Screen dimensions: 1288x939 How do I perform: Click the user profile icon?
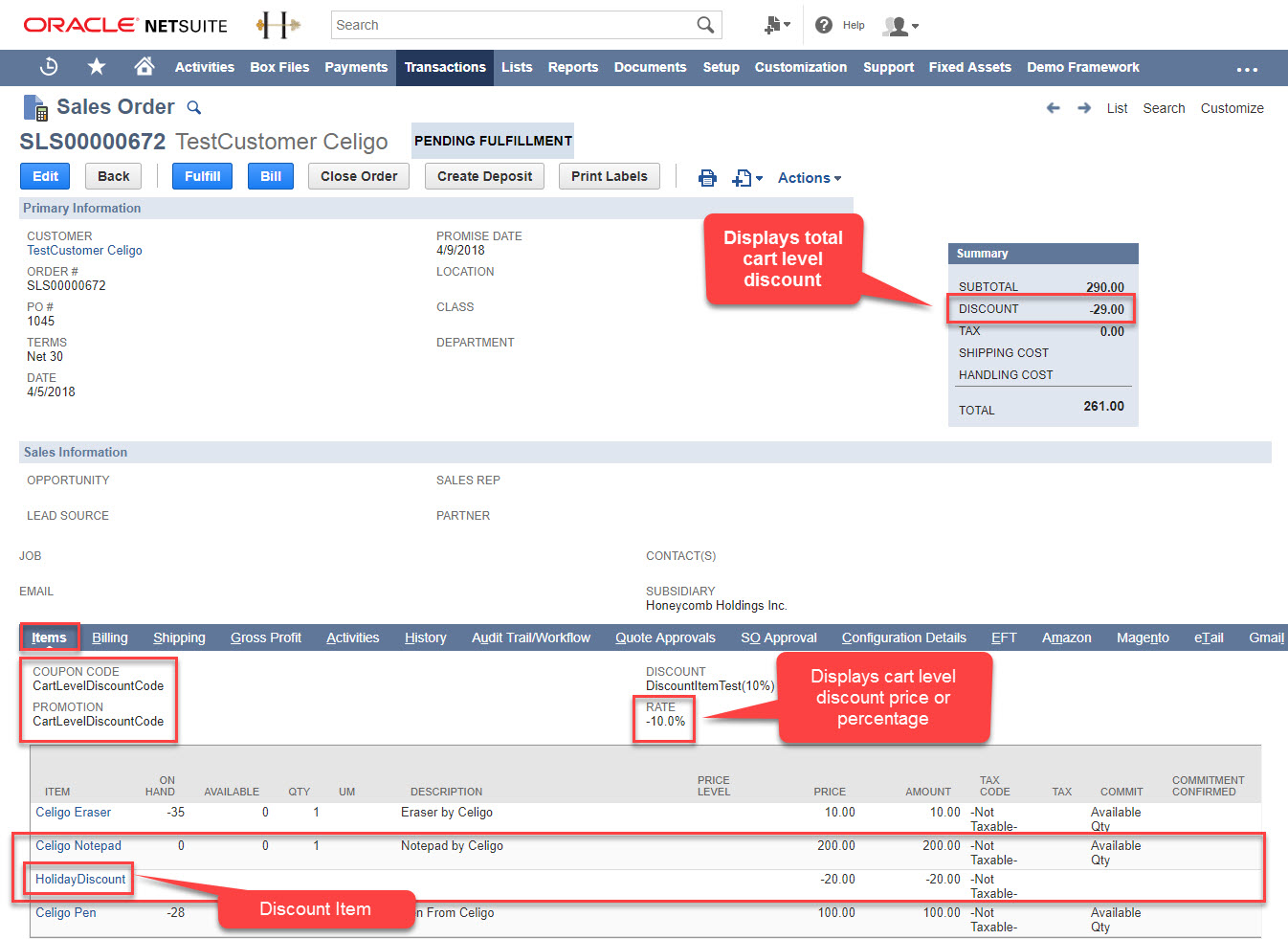point(894,25)
